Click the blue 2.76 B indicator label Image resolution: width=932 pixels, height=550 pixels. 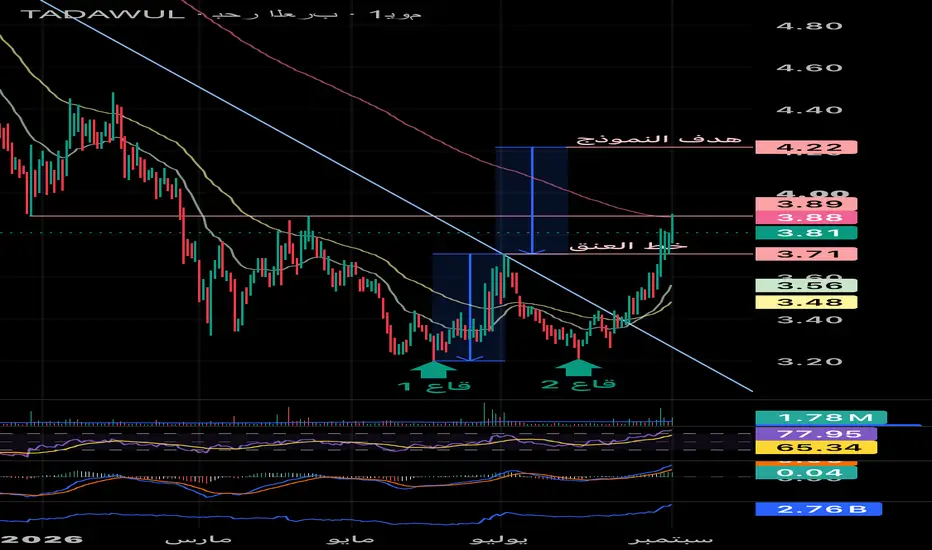pos(818,509)
